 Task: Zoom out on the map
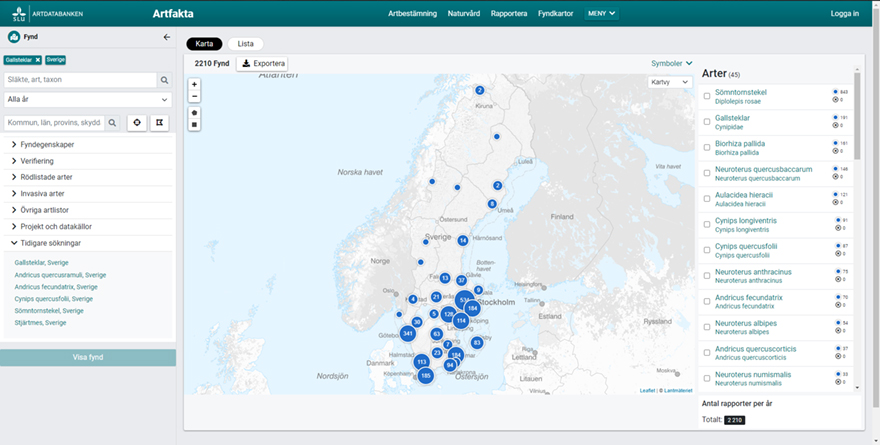tap(194, 97)
